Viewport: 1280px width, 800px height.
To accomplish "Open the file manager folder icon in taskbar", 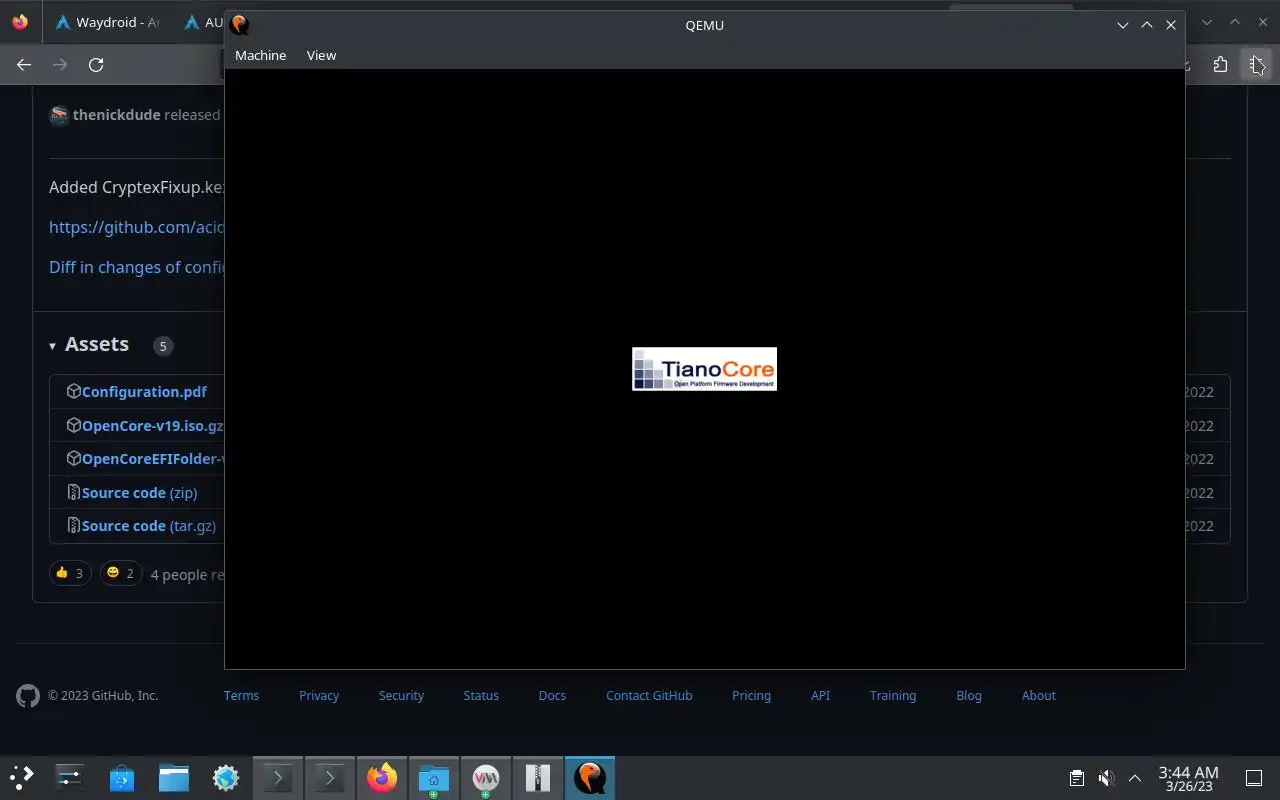I will coord(173,777).
